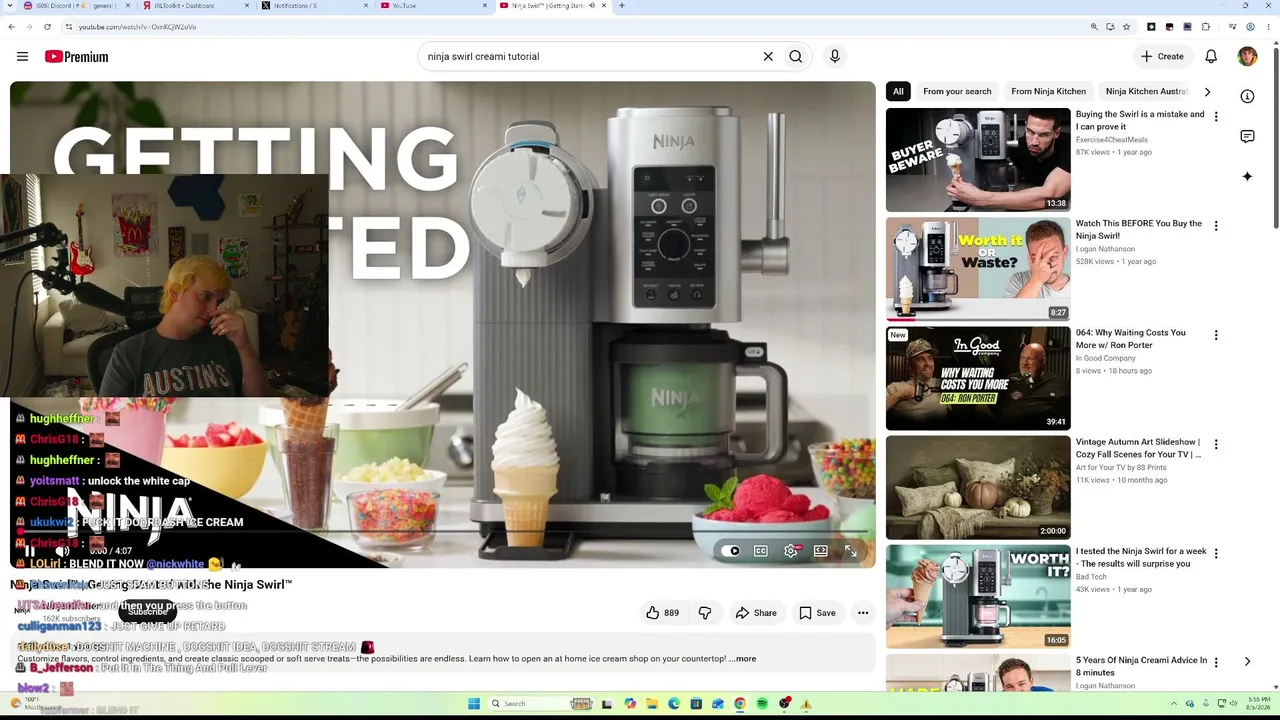The height and width of the screenshot is (720, 1280).
Task: Enter fullscreen video mode
Action: [851, 551]
